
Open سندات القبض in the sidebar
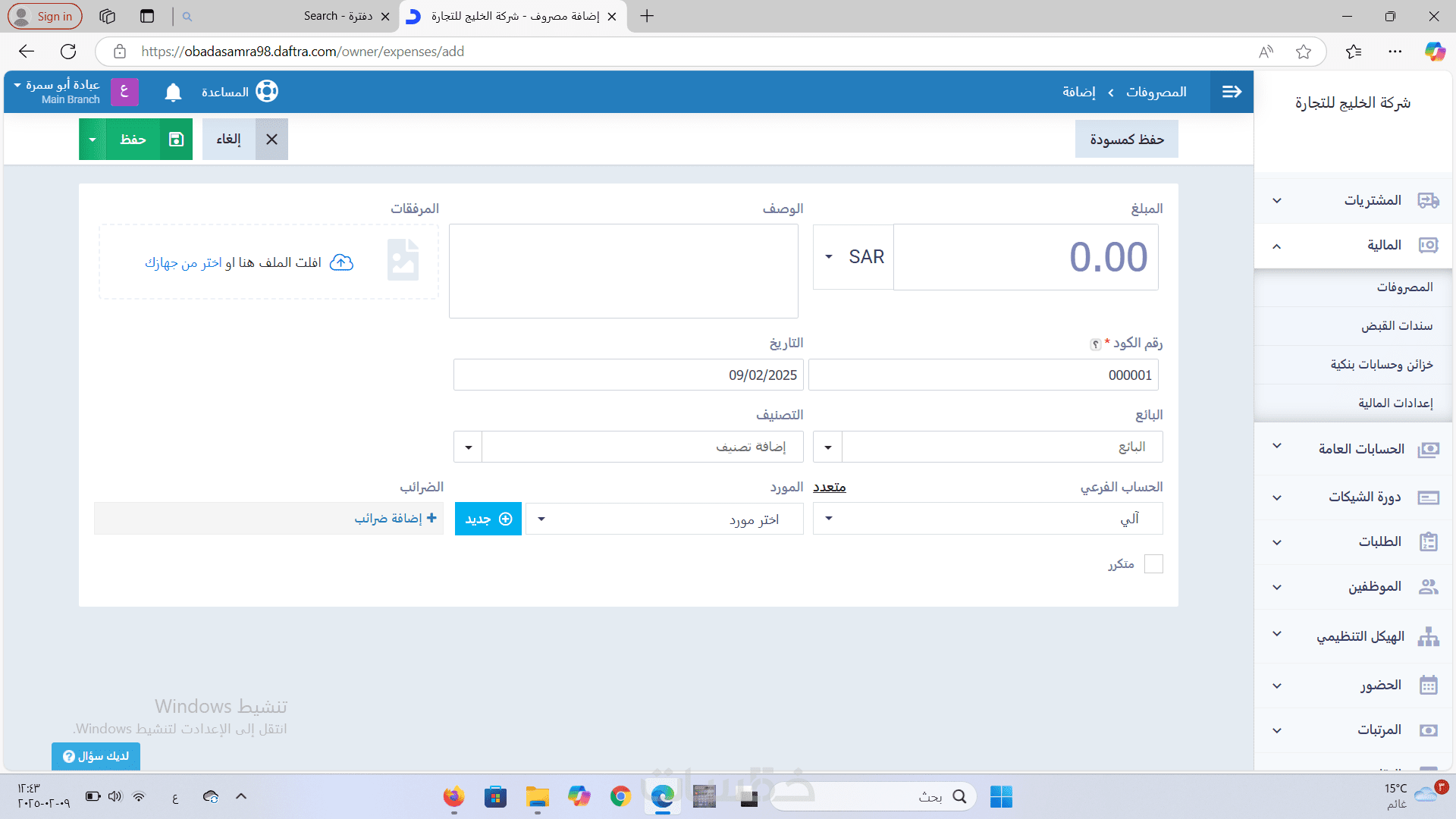[1396, 325]
